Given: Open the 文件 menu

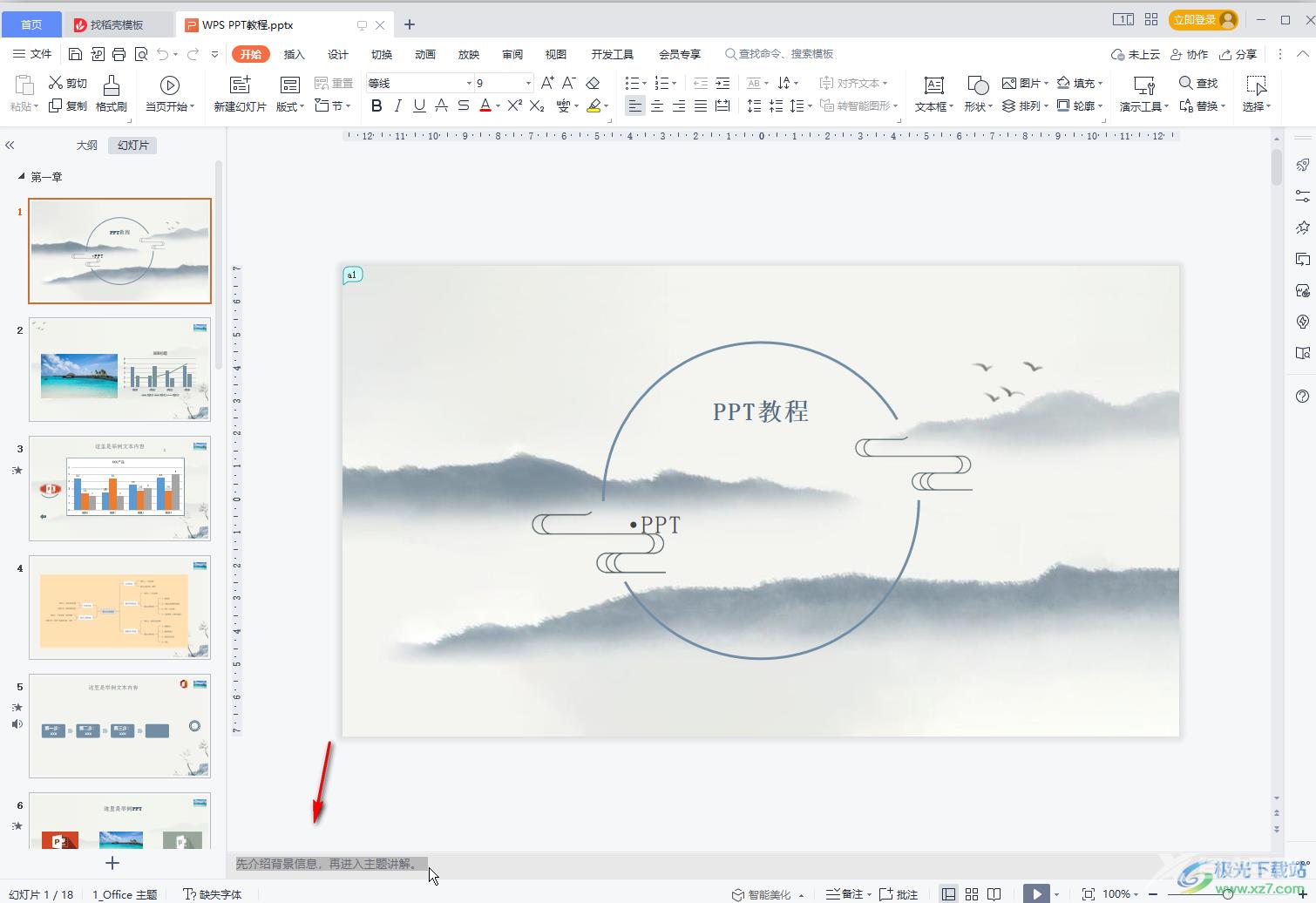Looking at the screenshot, I should pos(32,54).
